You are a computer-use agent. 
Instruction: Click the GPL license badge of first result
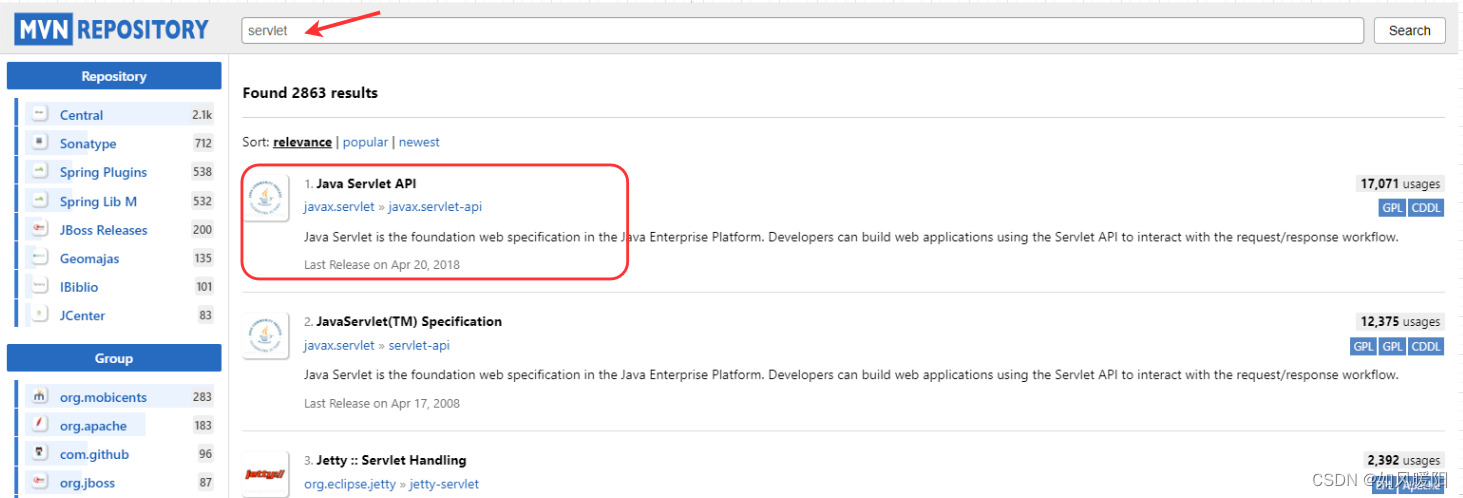pyautogui.click(x=1392, y=208)
